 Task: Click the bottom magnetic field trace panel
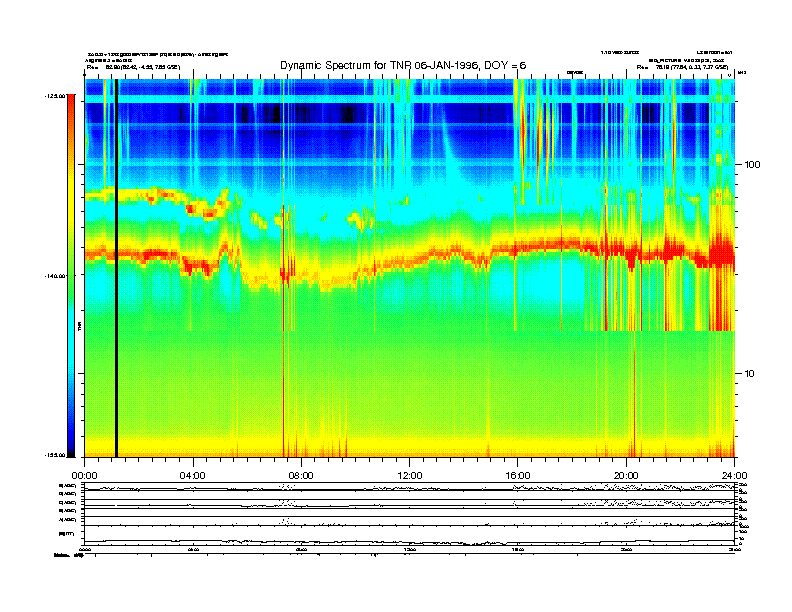click(410, 536)
